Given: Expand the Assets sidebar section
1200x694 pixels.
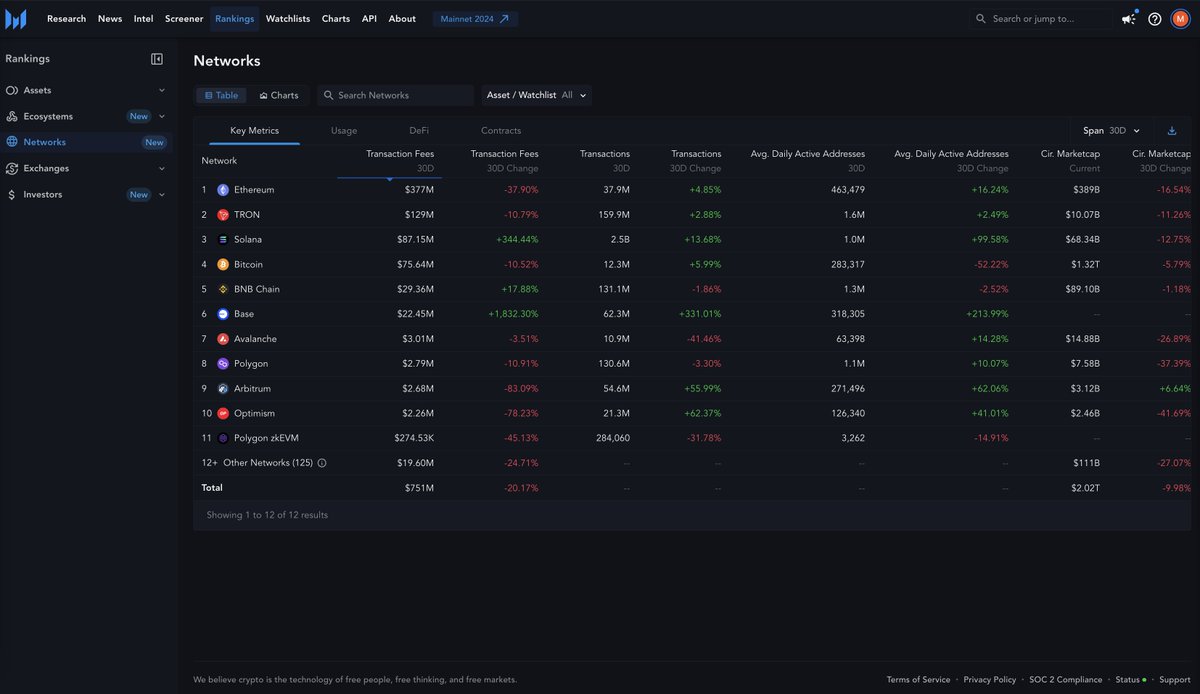Looking at the screenshot, I should point(162,90).
